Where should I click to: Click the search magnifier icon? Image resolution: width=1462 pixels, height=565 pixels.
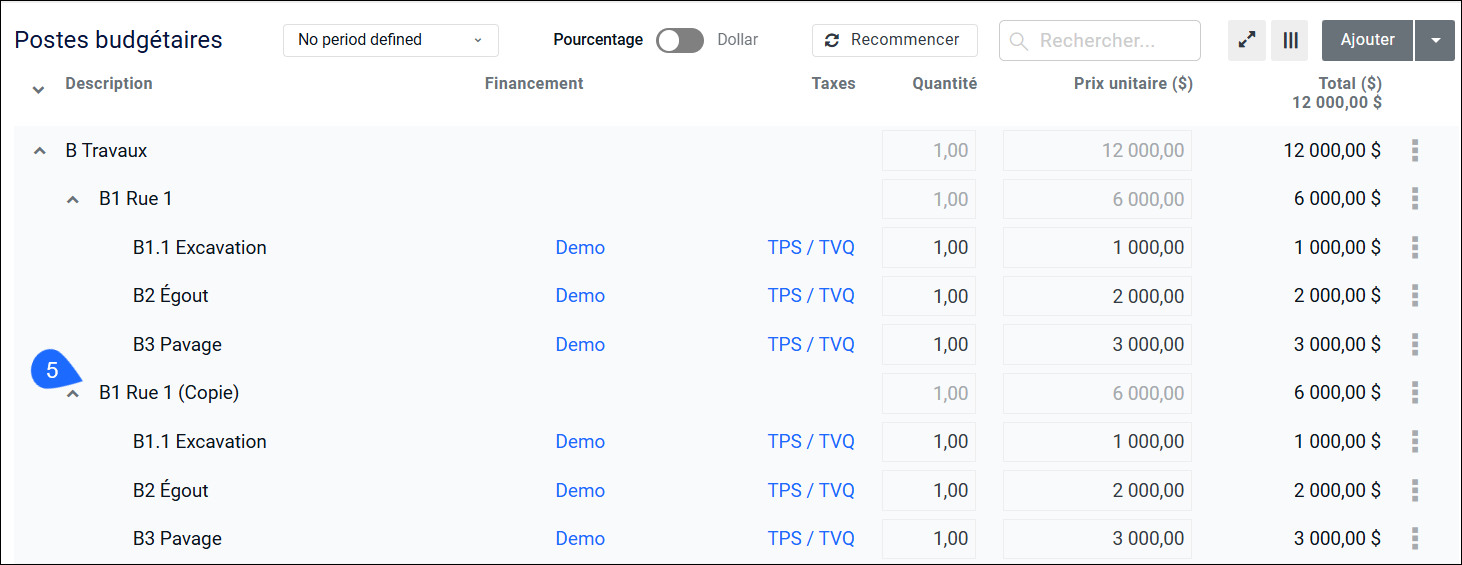coord(1019,41)
